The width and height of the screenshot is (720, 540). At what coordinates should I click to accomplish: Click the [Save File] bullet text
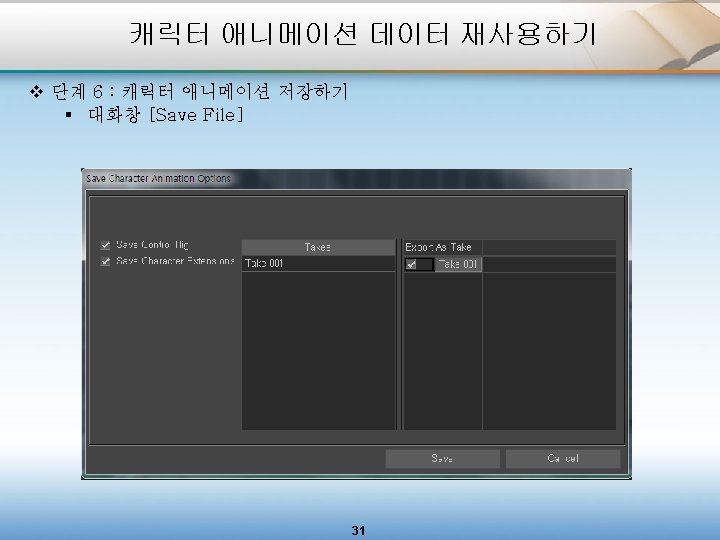click(166, 115)
